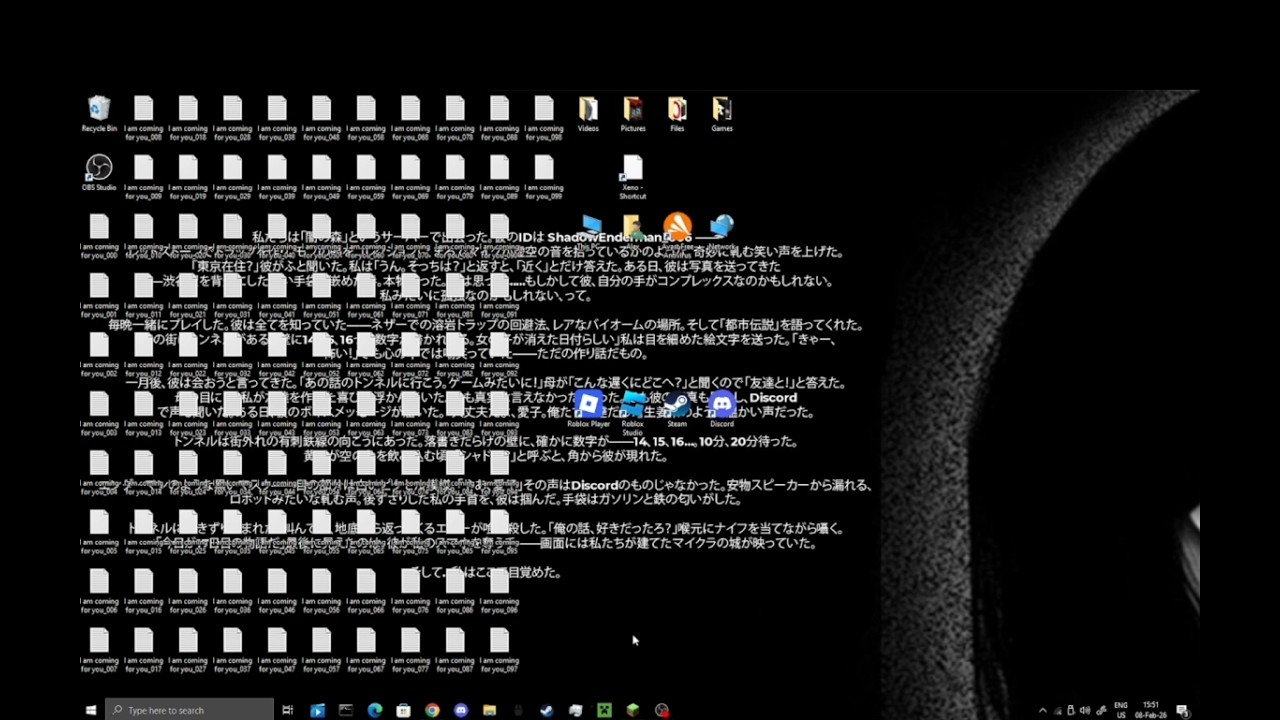Select file I am coming for you_066
This screenshot has width=1280, height=720.
[366, 591]
